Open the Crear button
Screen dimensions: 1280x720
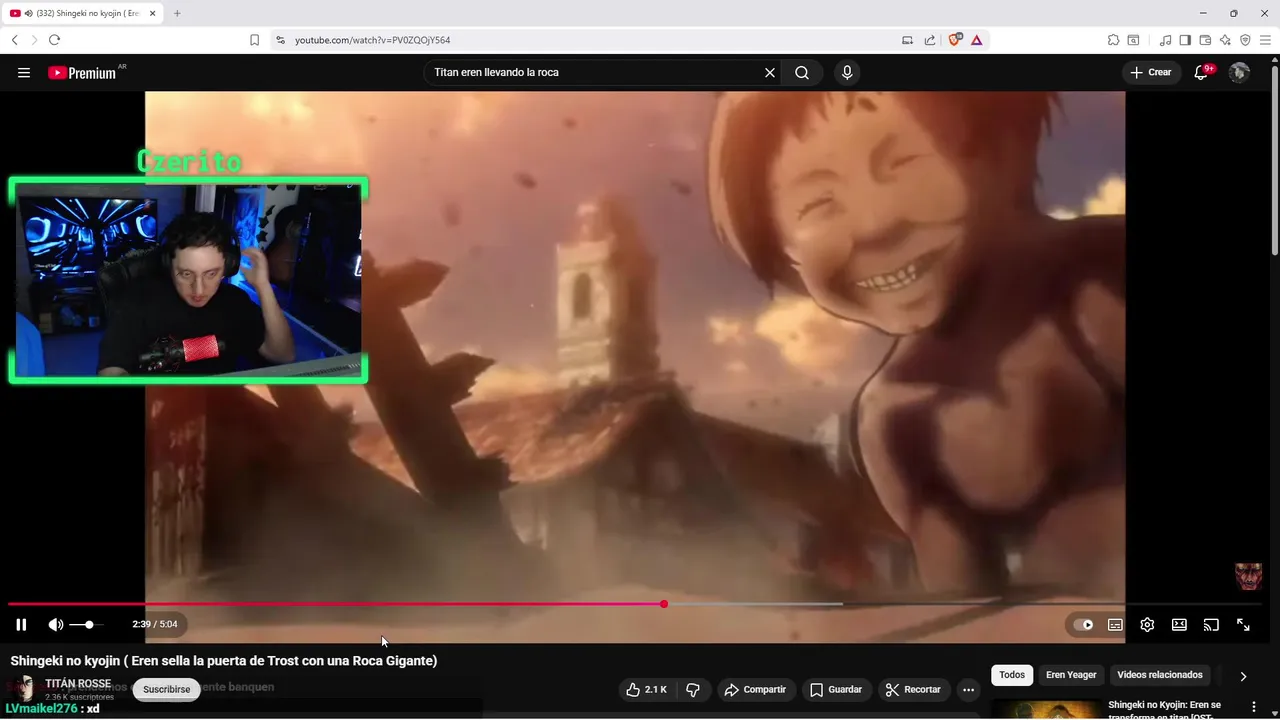point(1151,72)
